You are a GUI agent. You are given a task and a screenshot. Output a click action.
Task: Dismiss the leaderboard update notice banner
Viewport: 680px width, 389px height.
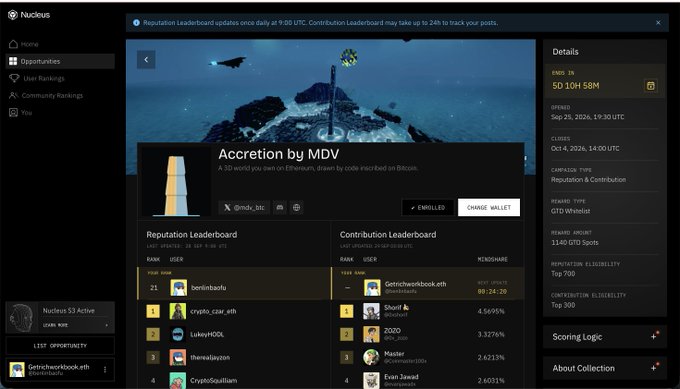click(x=658, y=23)
